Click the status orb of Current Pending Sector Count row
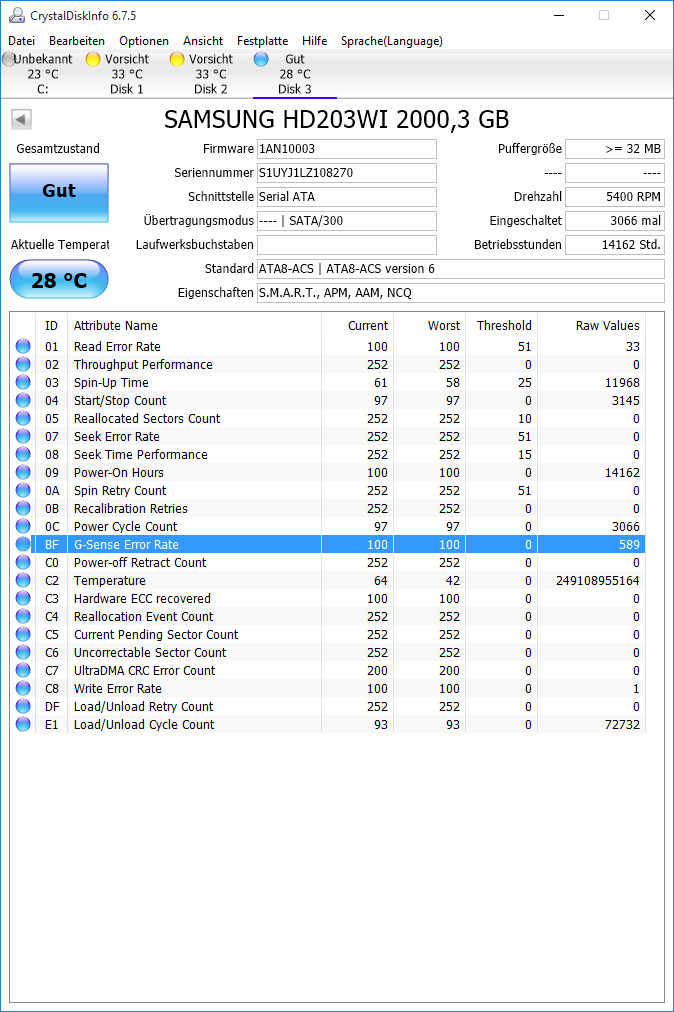 23,635
